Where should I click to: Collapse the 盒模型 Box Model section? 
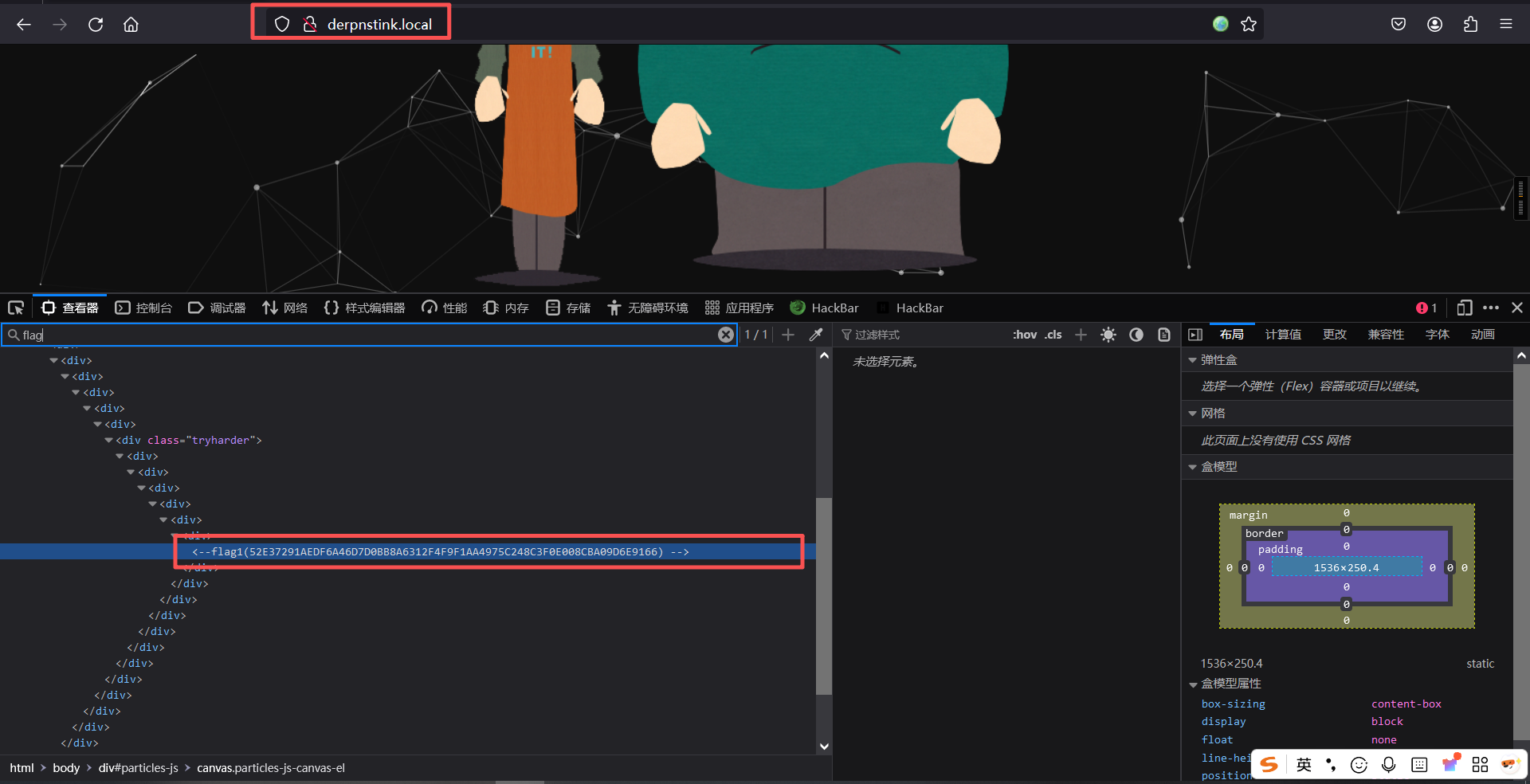click(1193, 467)
